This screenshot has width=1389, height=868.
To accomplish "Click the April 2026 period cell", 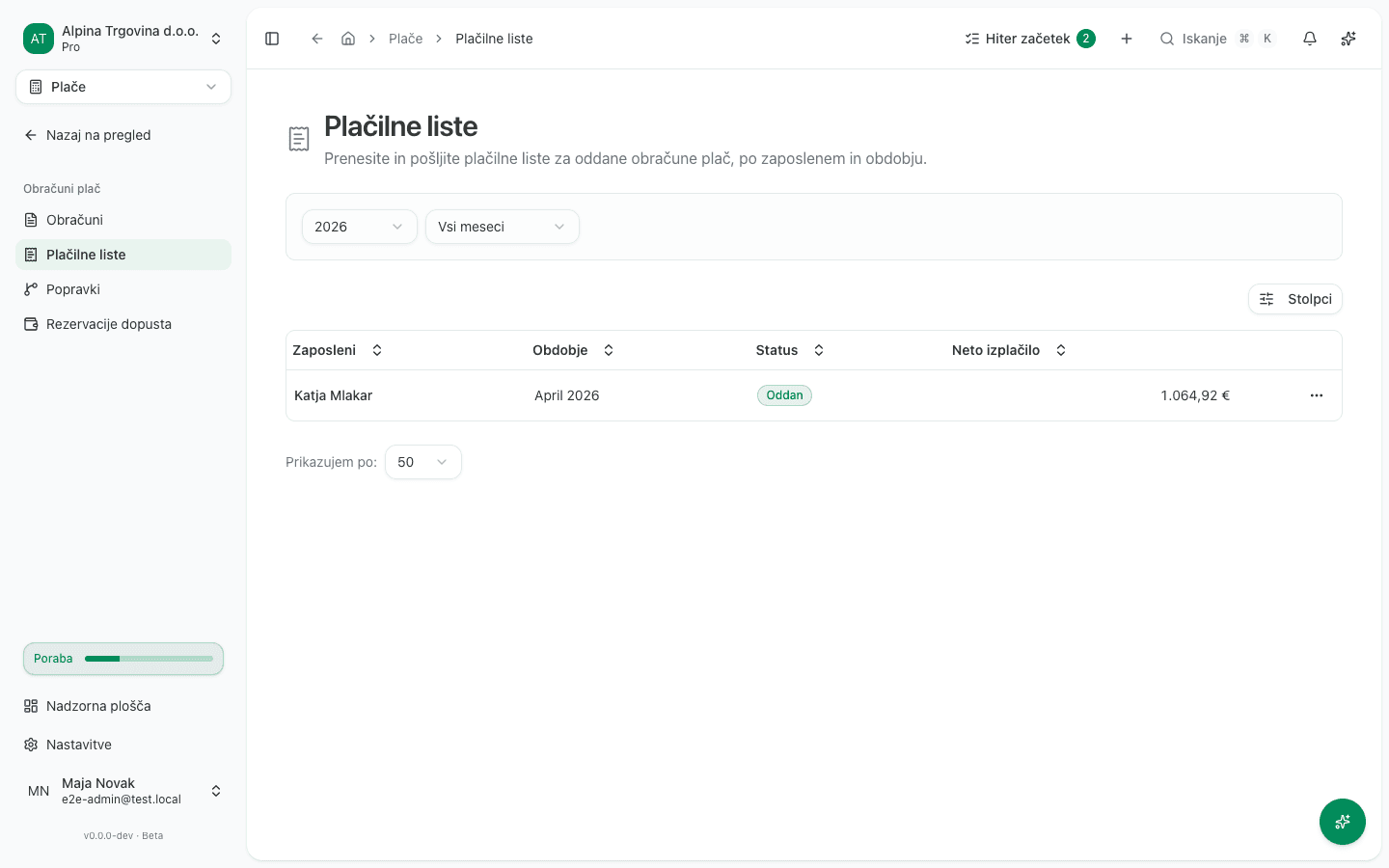I will tap(567, 395).
